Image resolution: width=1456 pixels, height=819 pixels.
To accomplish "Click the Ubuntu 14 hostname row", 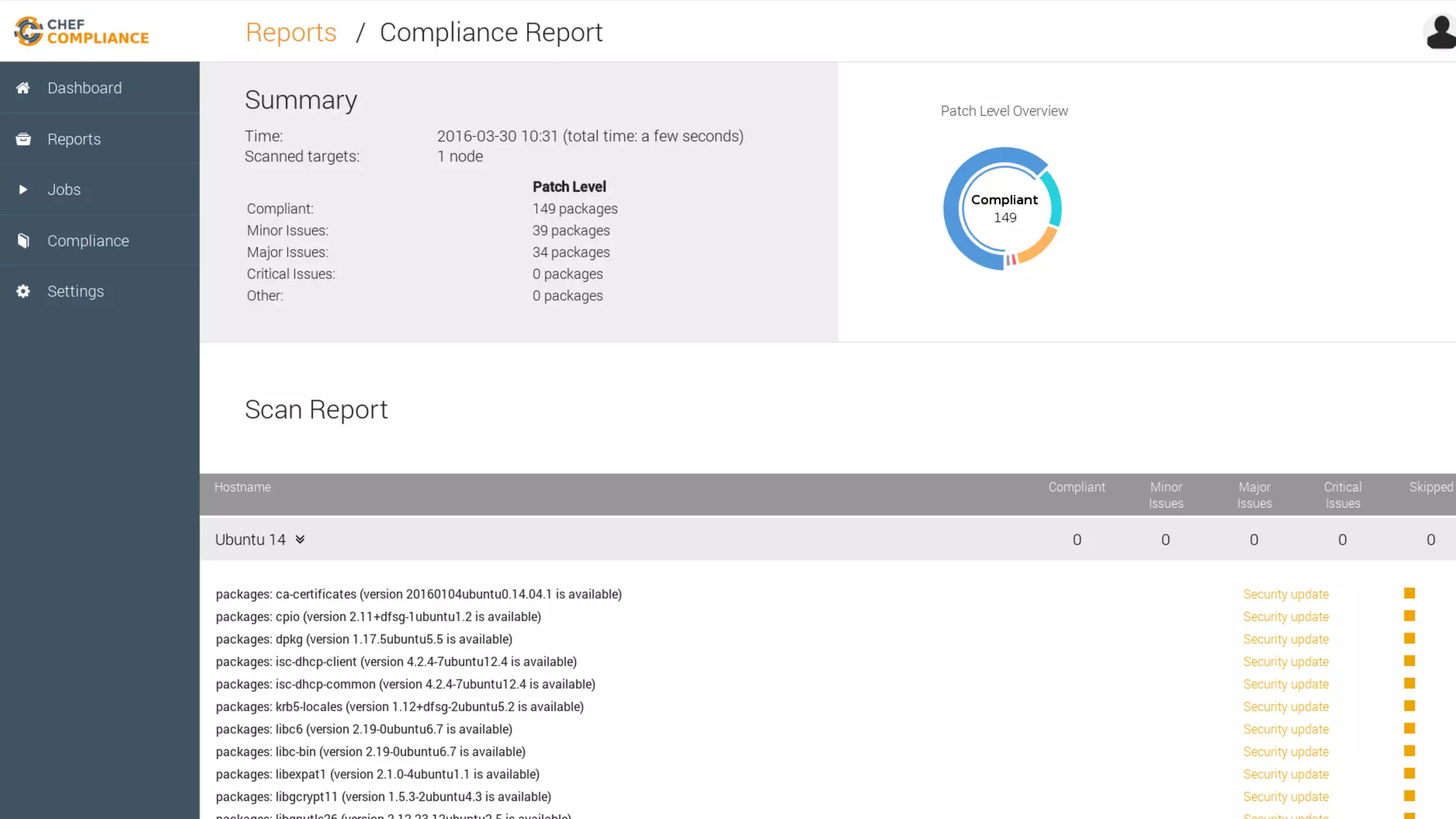I will click(x=250, y=540).
